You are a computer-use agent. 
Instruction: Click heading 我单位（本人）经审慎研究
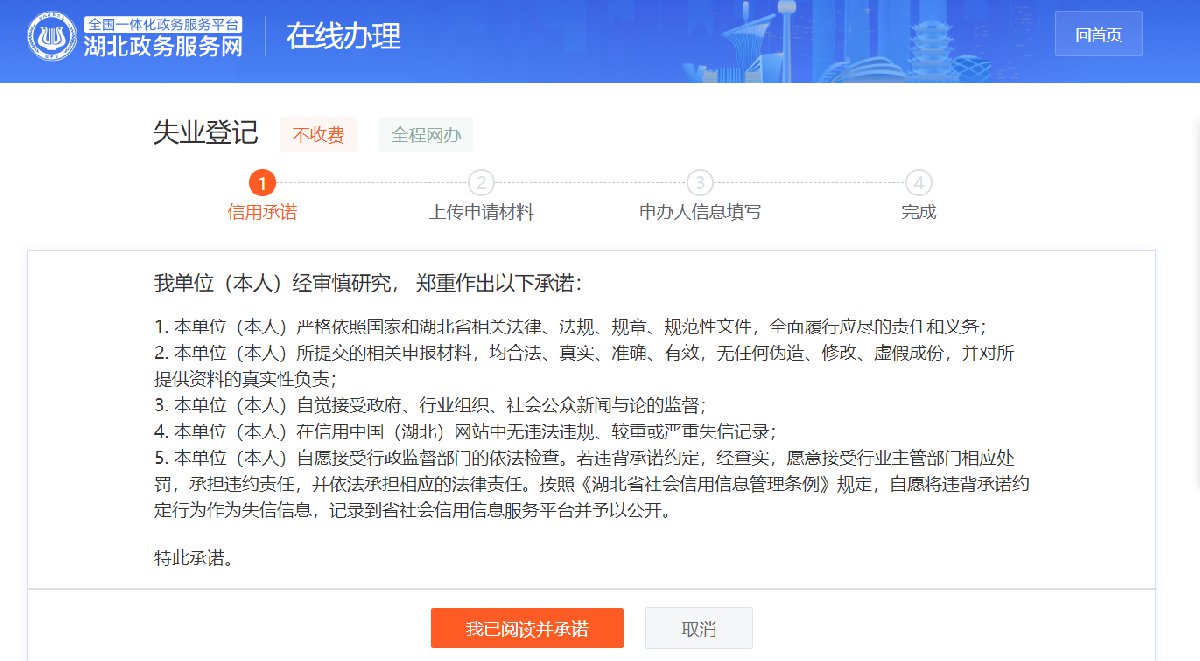[x=367, y=283]
